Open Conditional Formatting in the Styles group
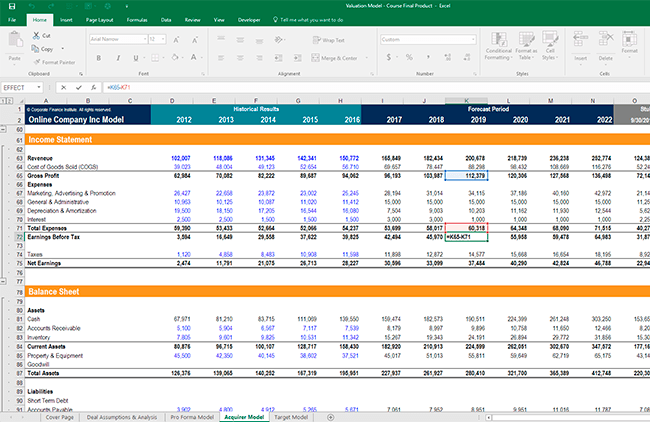Image resolution: width=650 pixels, height=422 pixels. (x=499, y=41)
